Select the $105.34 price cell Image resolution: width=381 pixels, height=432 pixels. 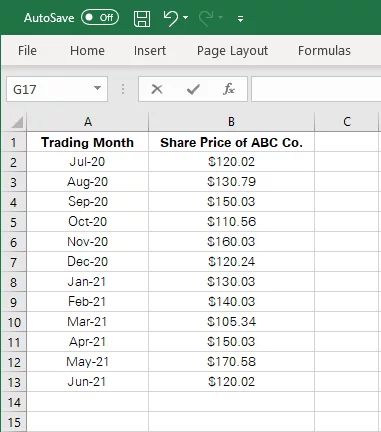point(231,322)
